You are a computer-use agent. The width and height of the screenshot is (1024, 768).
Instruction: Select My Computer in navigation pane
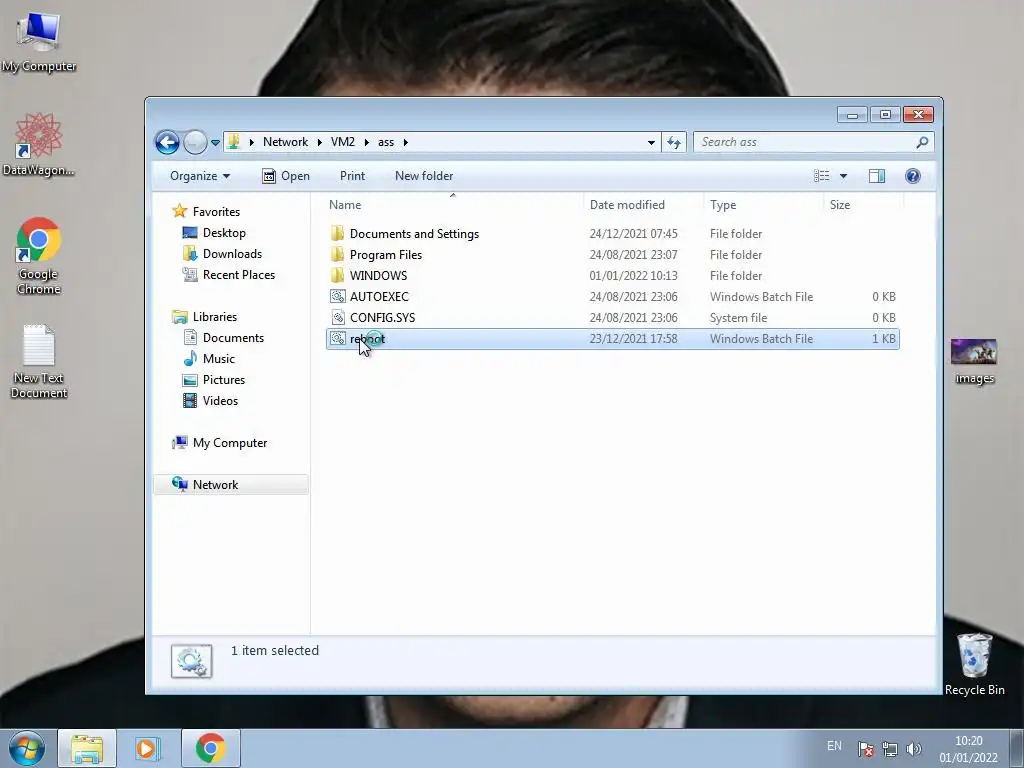click(229, 443)
